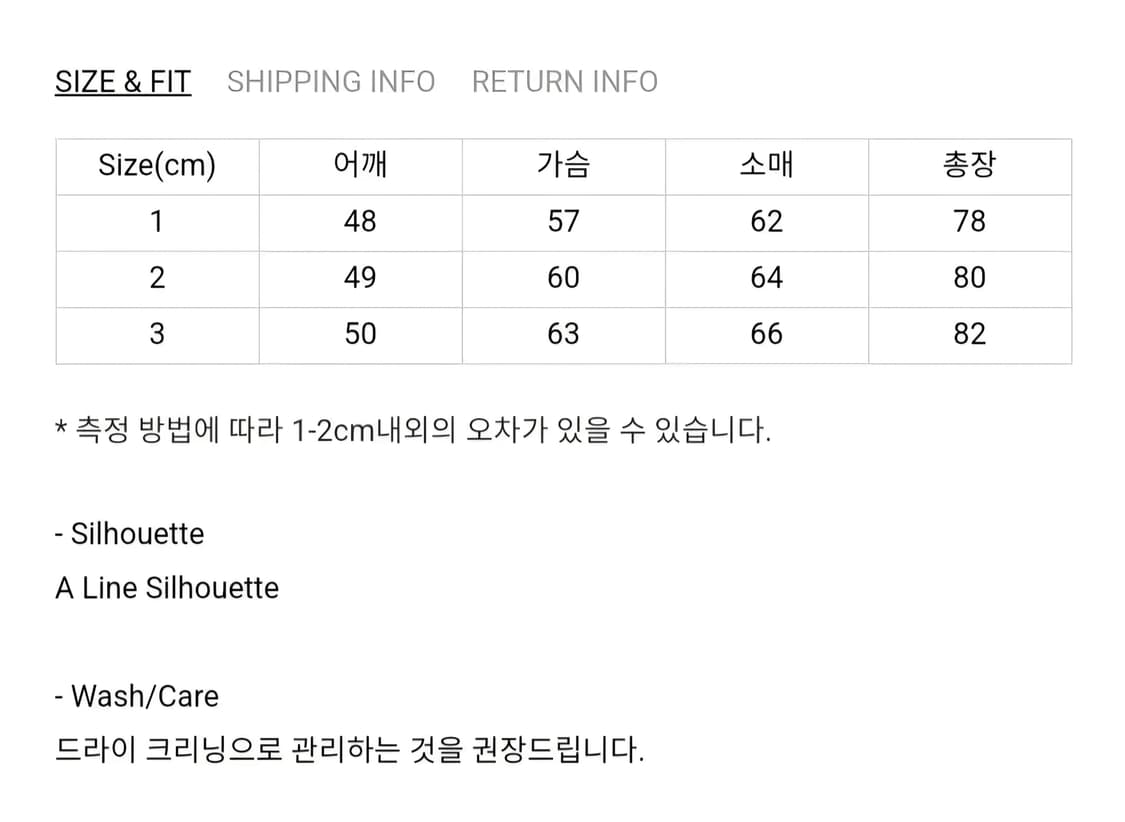Select the dry cleaning recommendation text

click(x=350, y=748)
